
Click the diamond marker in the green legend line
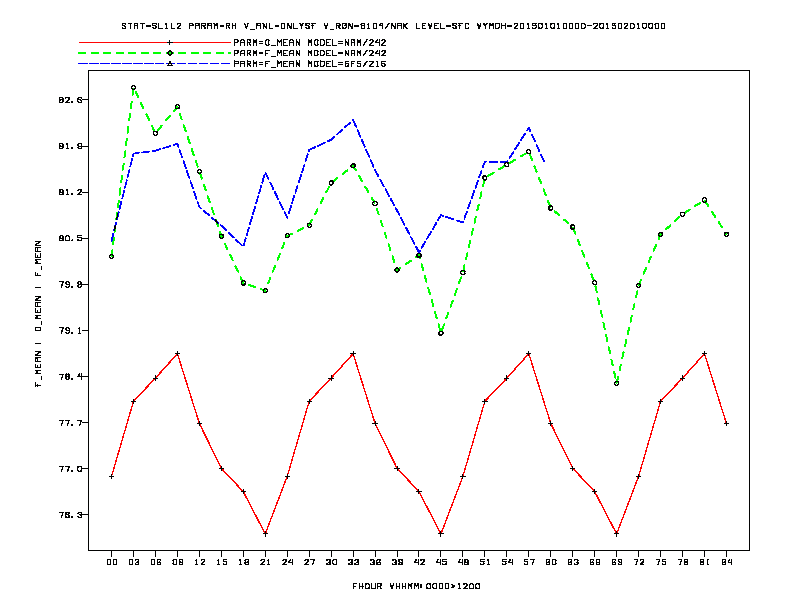170,53
